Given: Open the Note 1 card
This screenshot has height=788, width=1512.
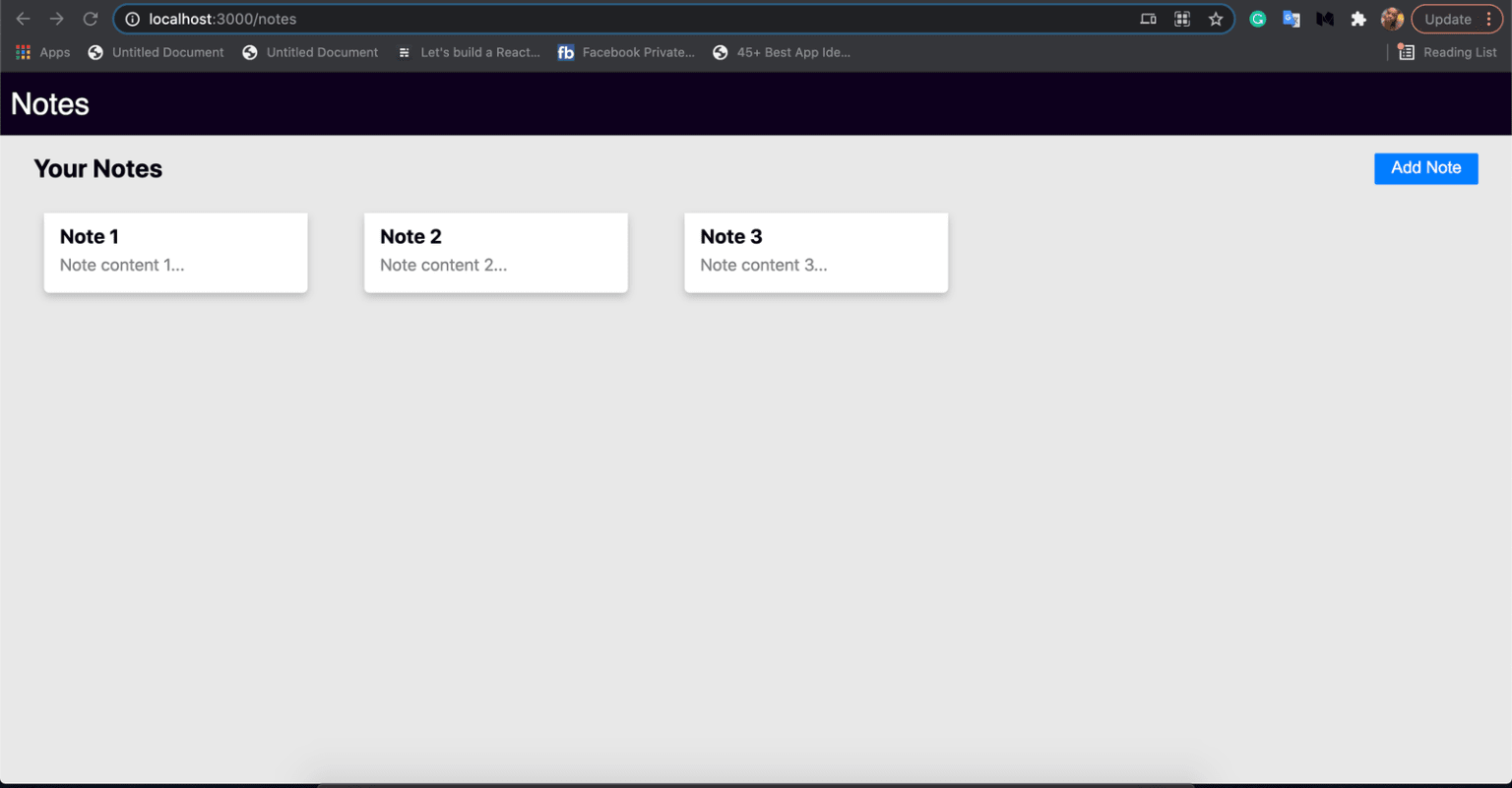Looking at the screenshot, I should [x=176, y=253].
